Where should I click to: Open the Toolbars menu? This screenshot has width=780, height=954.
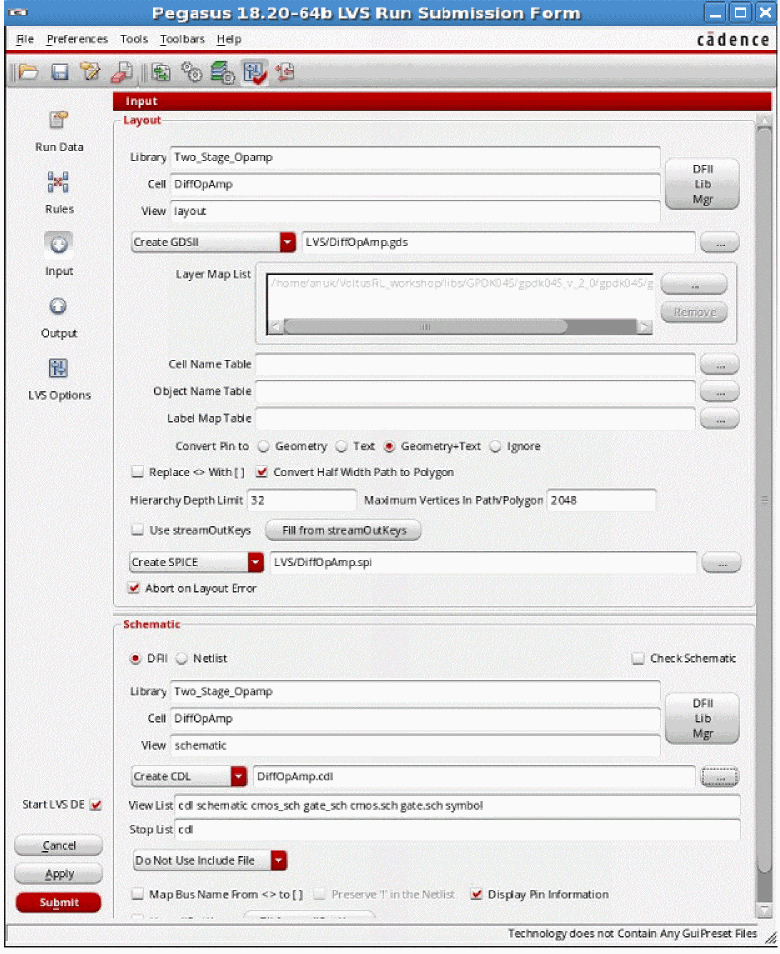[x=182, y=40]
